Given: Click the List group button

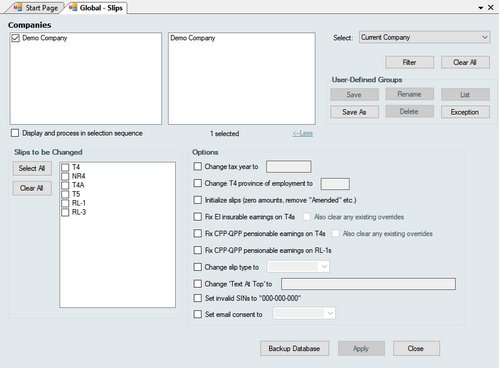Looking at the screenshot, I should (x=465, y=95).
